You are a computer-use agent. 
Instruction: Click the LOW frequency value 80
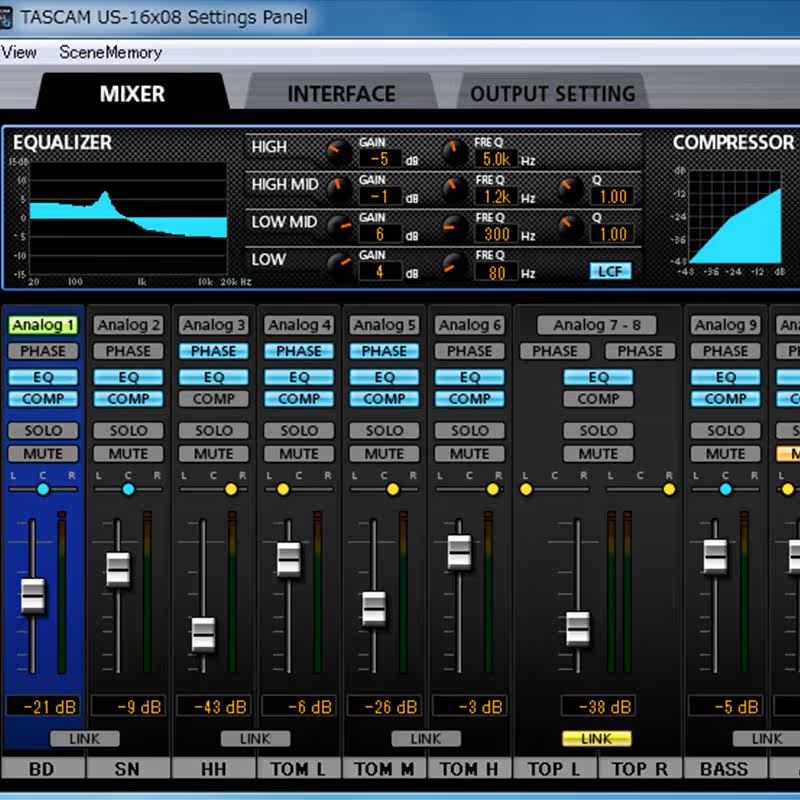496,271
